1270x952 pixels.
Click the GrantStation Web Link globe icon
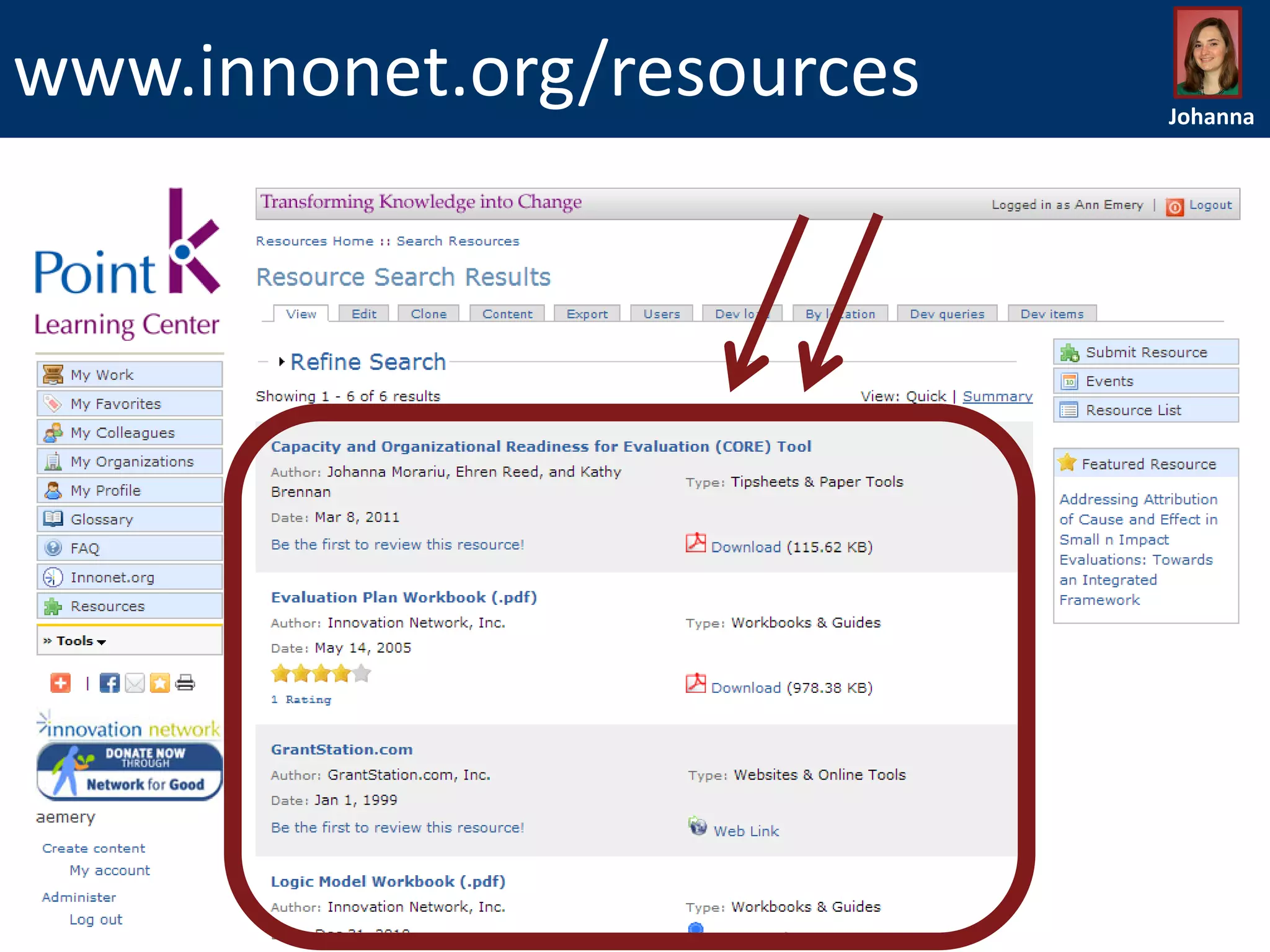tap(698, 826)
